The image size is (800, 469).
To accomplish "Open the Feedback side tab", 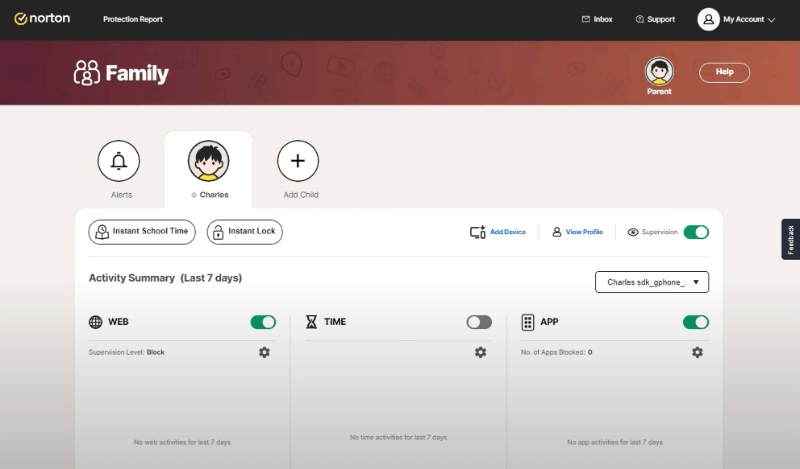I will point(790,239).
